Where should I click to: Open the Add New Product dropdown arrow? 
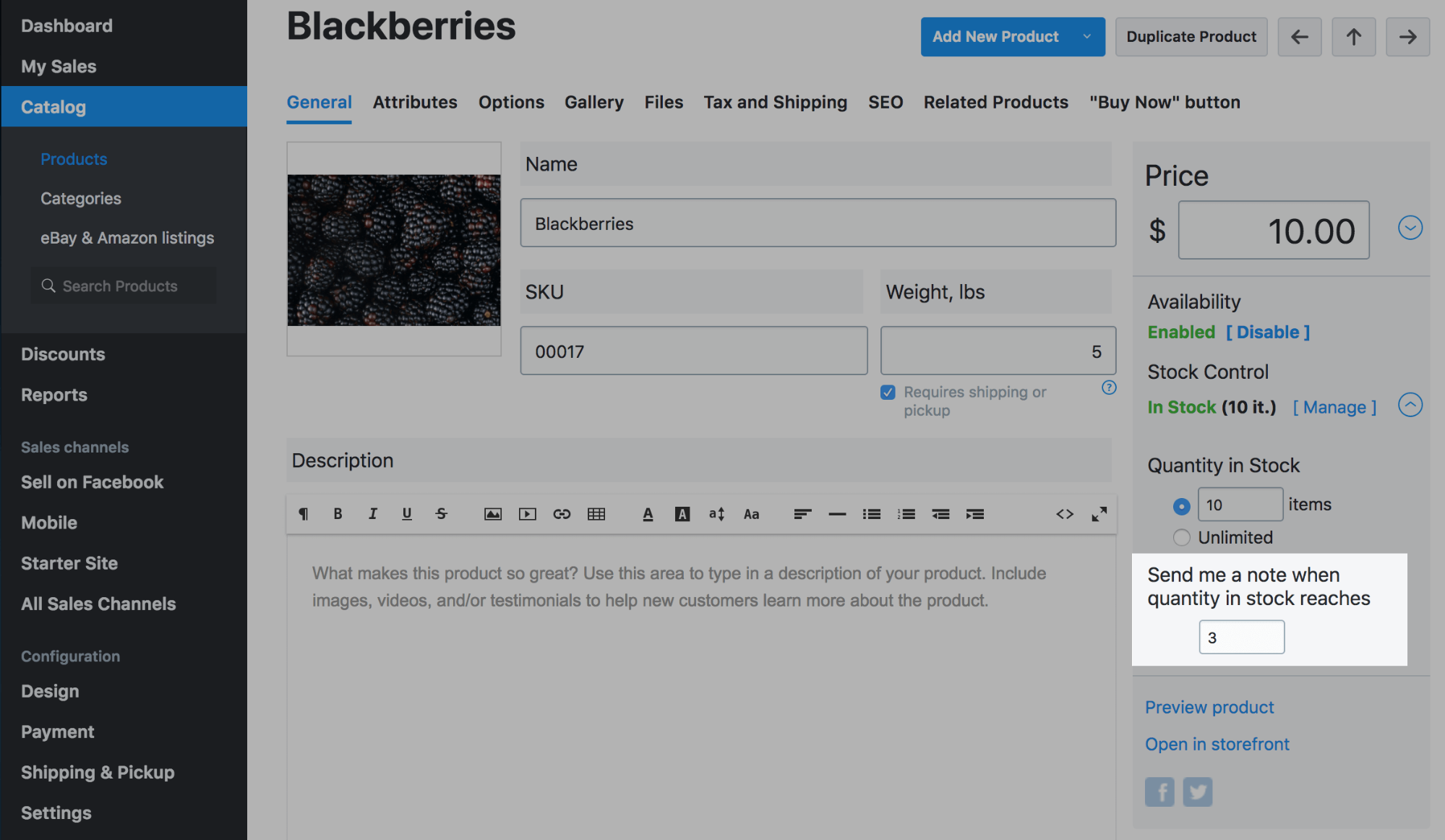click(1086, 36)
